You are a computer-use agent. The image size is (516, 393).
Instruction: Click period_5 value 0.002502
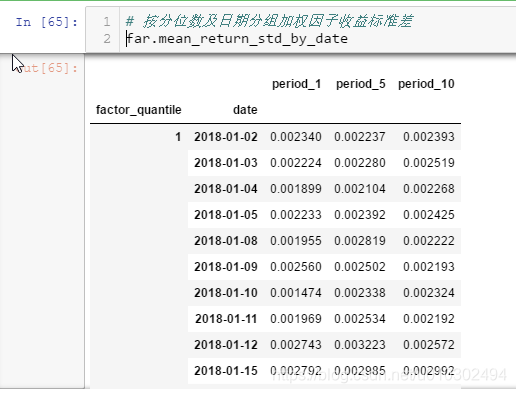(x=360, y=267)
